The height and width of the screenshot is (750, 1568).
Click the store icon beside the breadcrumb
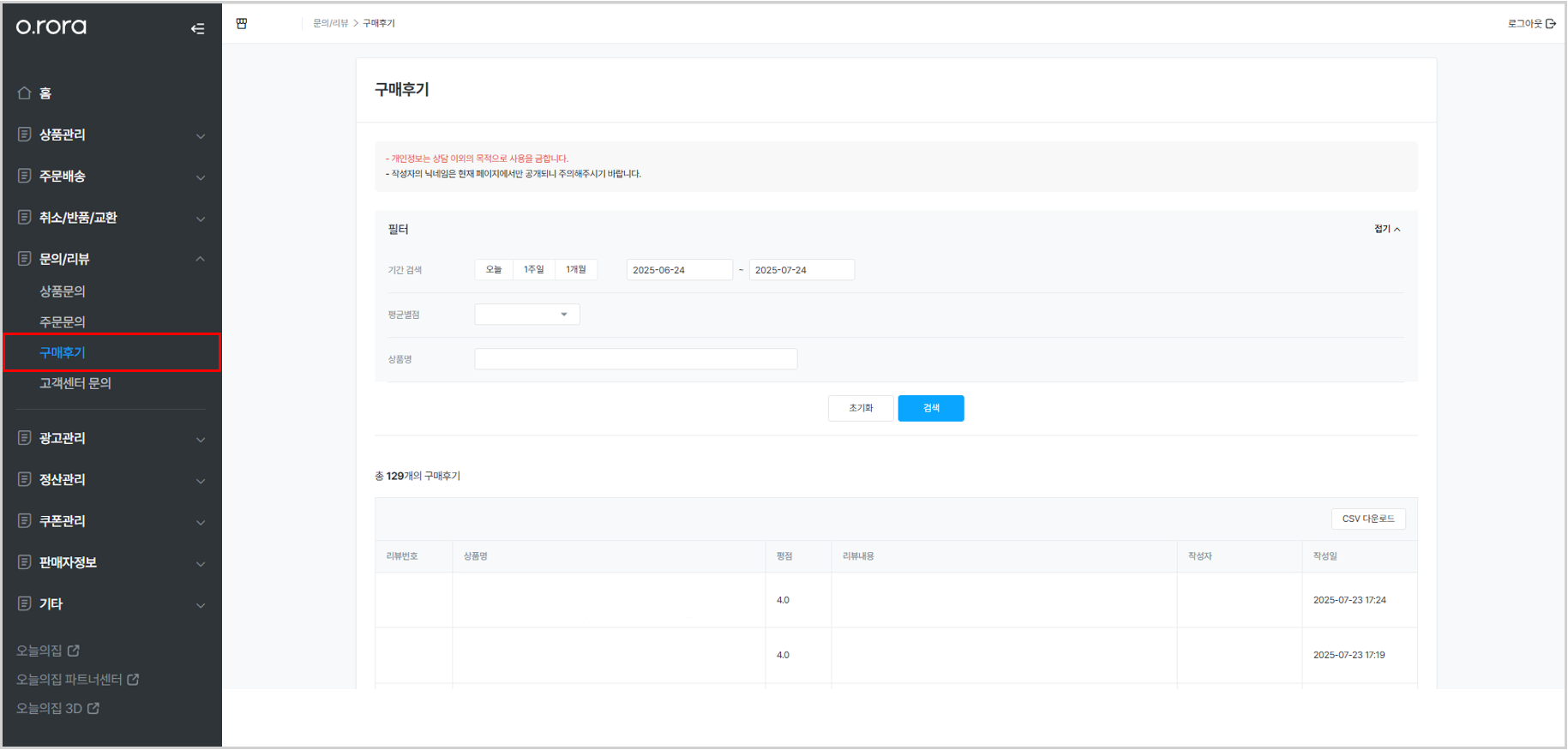click(x=242, y=23)
